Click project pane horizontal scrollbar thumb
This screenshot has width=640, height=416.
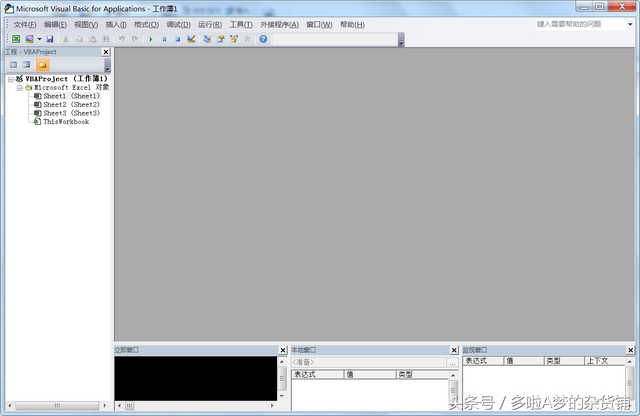coord(57,406)
